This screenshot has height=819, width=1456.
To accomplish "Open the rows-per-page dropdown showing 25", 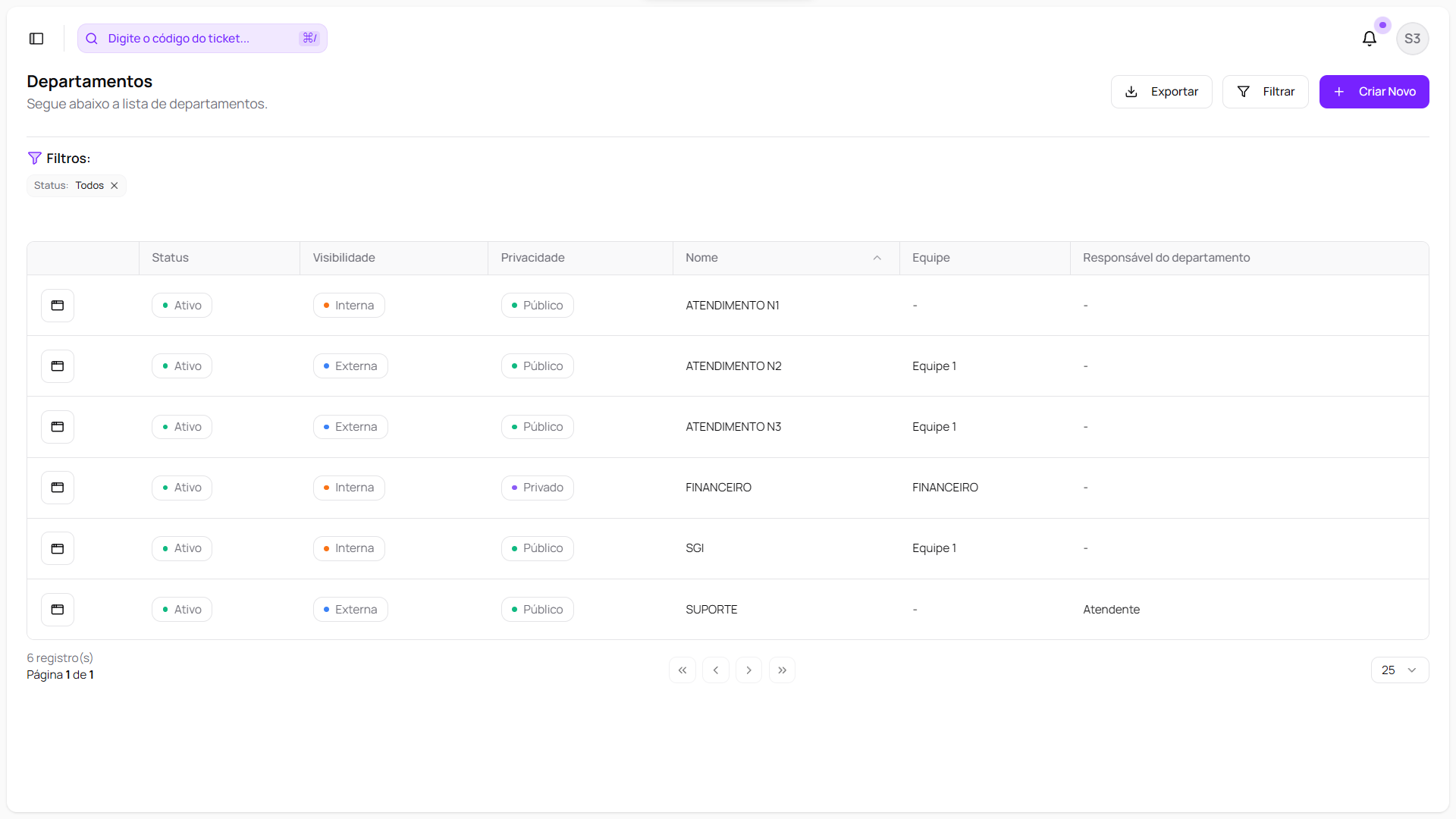I will coord(1399,670).
